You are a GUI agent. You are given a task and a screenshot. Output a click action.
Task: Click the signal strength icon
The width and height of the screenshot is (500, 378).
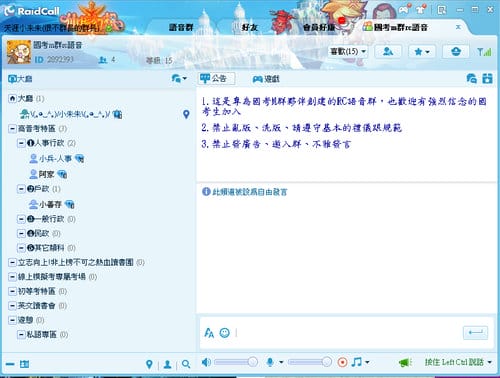[484, 52]
